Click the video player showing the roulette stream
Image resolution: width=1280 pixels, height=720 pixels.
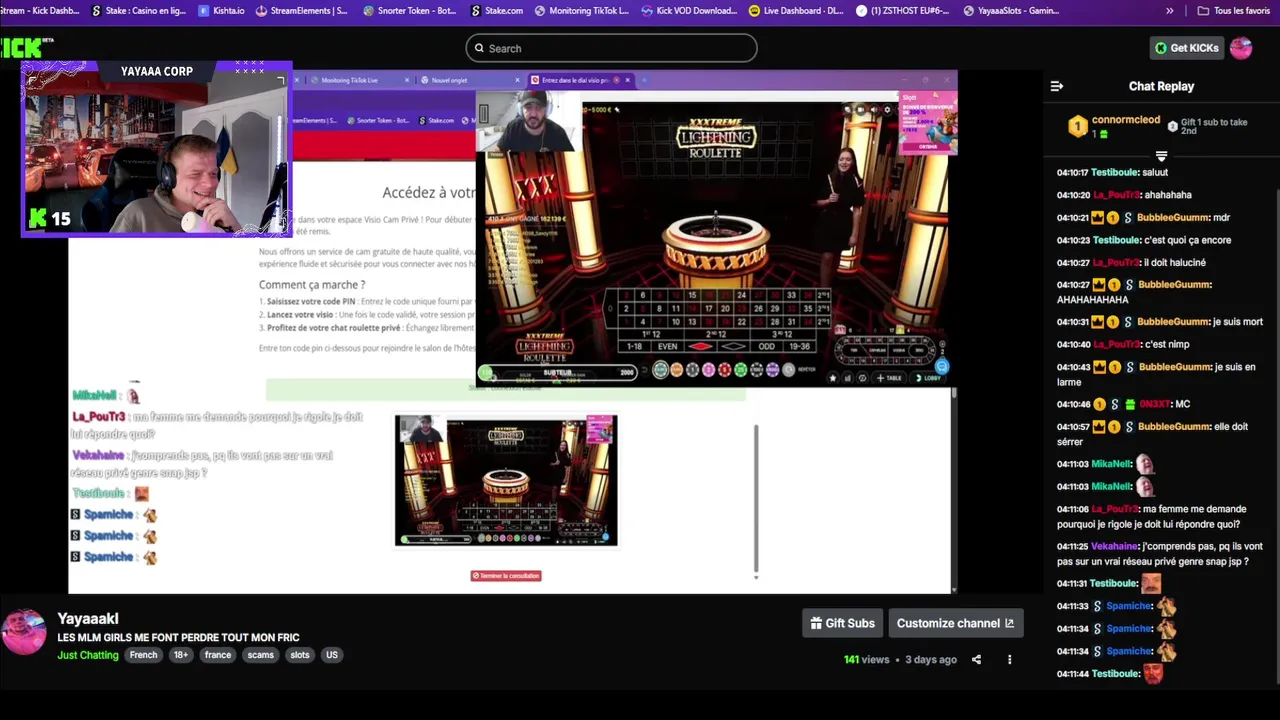coord(512,330)
